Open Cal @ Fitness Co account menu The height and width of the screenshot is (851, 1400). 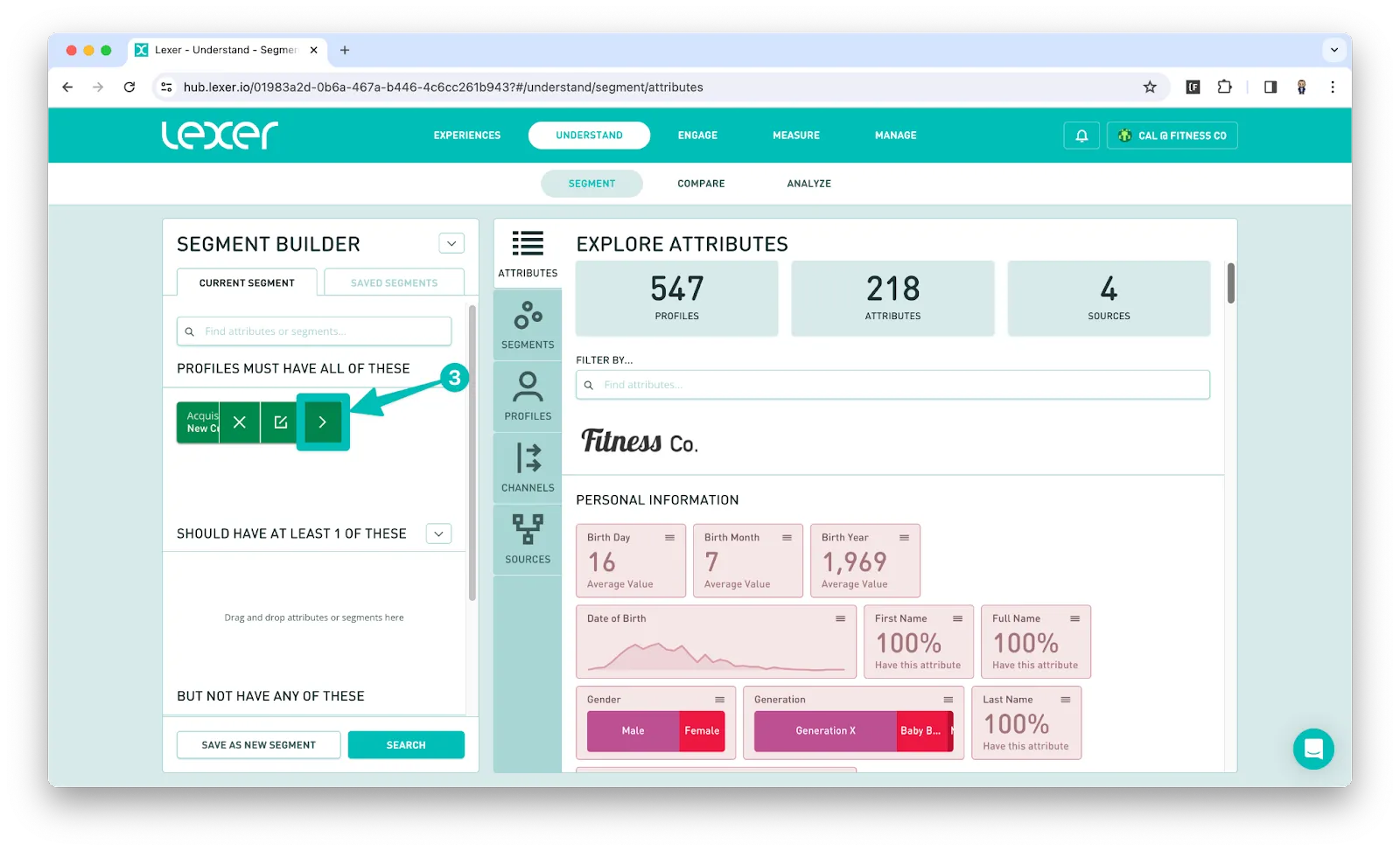[x=1172, y=136]
